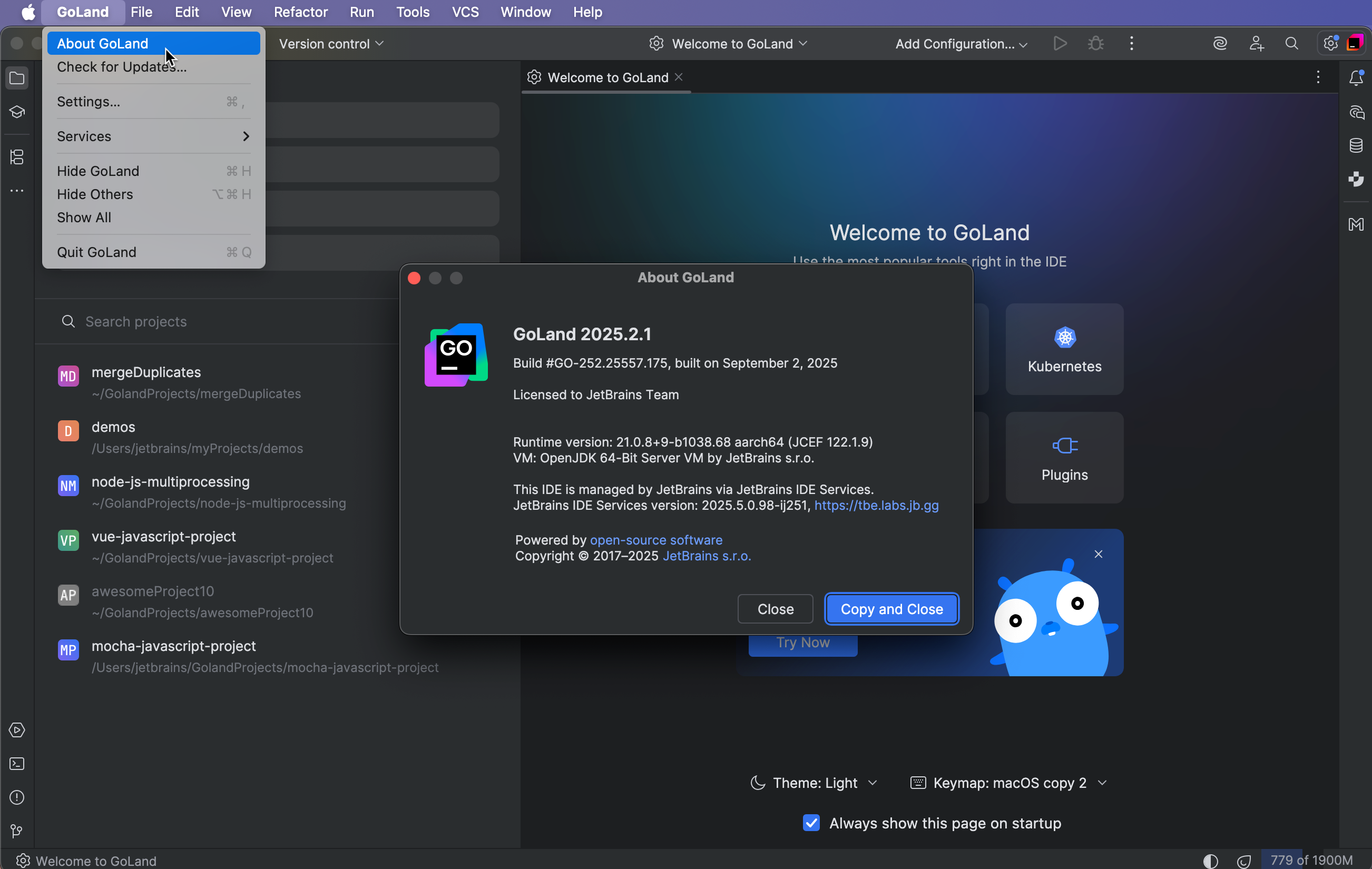Click the Git branch icon in left sidebar
This screenshot has height=869, width=1372.
[17, 831]
